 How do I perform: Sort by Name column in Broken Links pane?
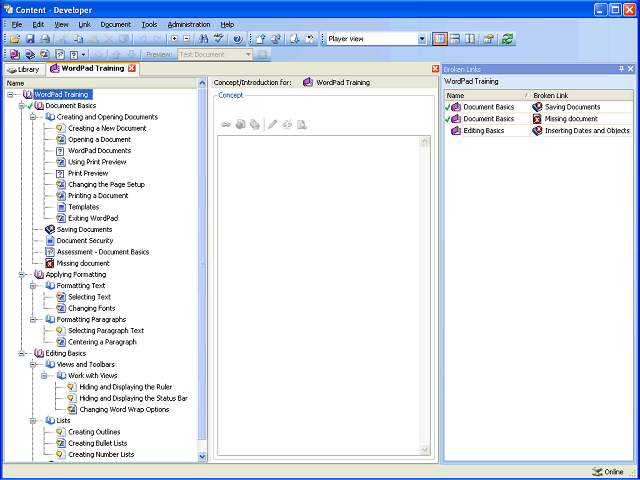point(487,96)
